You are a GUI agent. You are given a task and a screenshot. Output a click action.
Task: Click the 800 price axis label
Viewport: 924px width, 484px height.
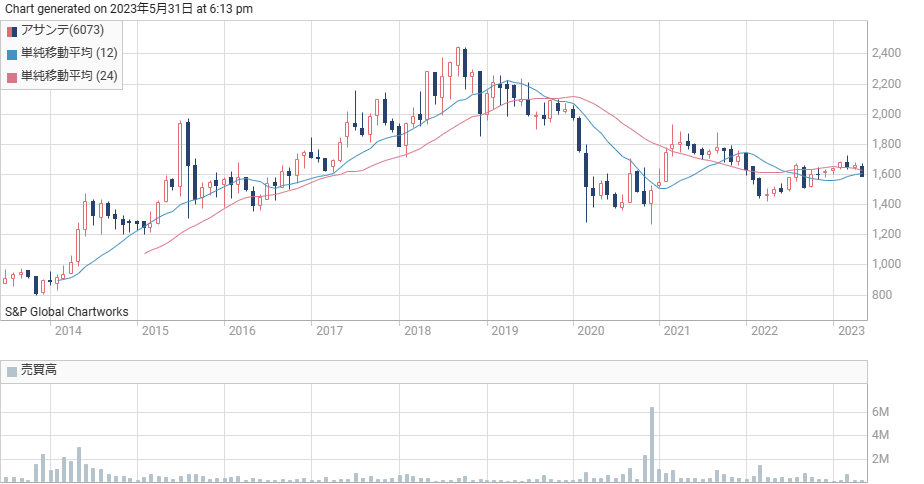(x=882, y=295)
